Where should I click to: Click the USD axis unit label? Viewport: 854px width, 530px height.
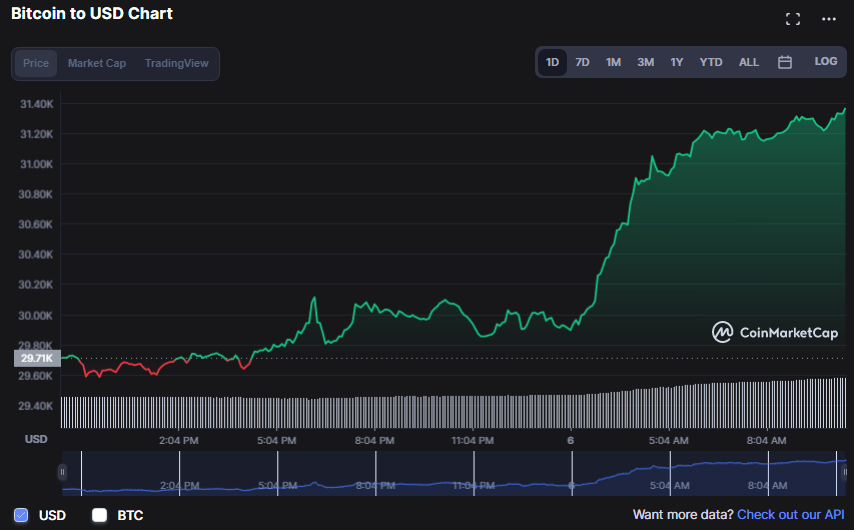[36, 439]
